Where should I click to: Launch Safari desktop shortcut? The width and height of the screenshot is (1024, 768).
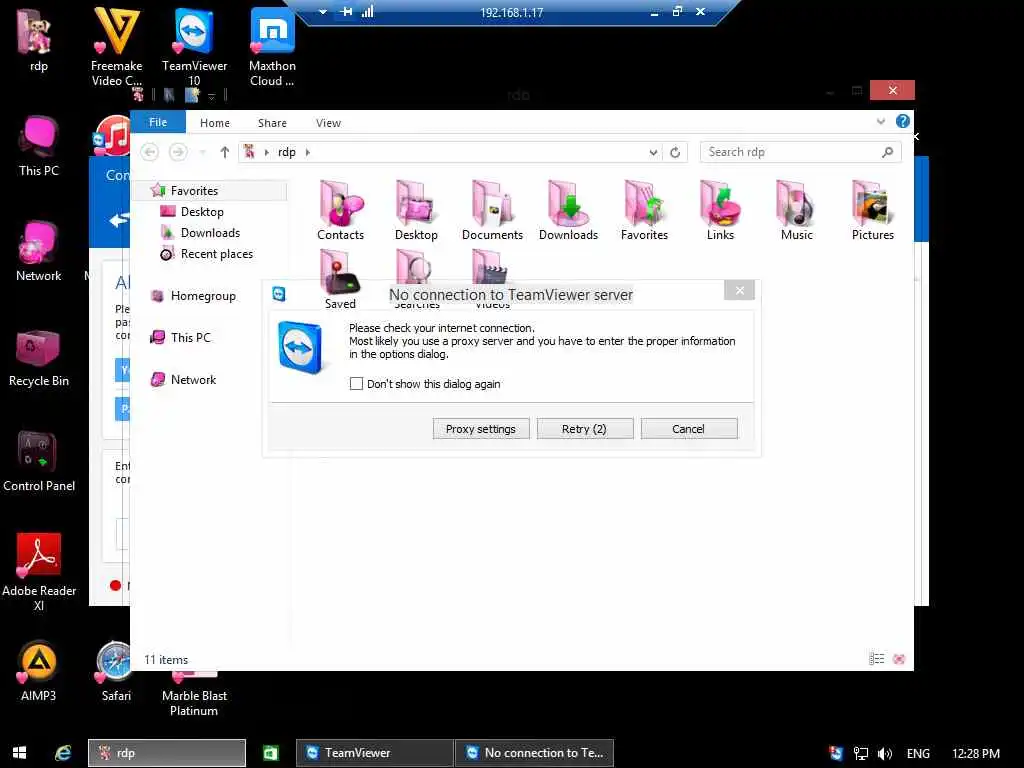(116, 671)
